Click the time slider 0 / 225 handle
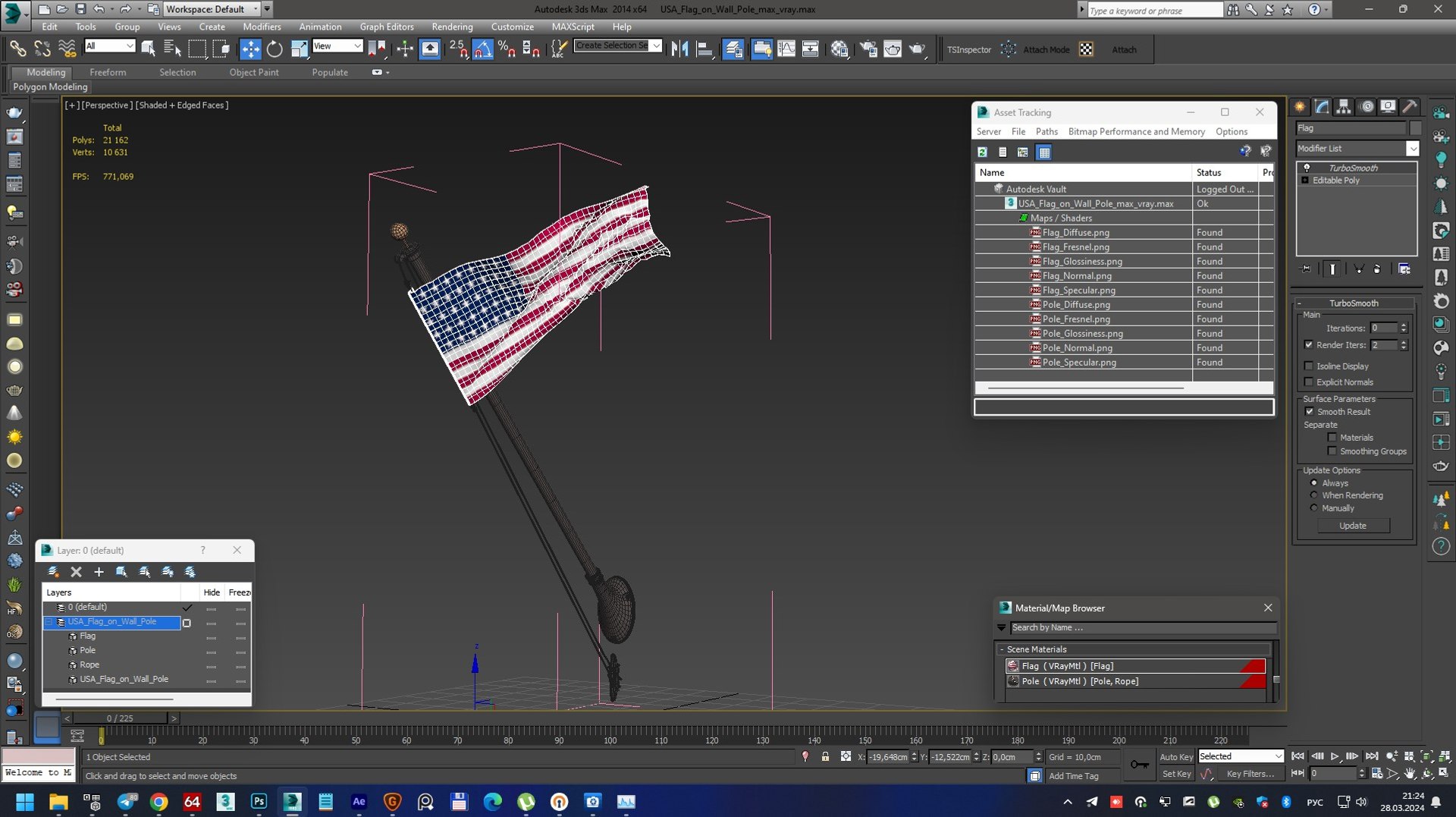This screenshot has height=817, width=1456. [120, 718]
